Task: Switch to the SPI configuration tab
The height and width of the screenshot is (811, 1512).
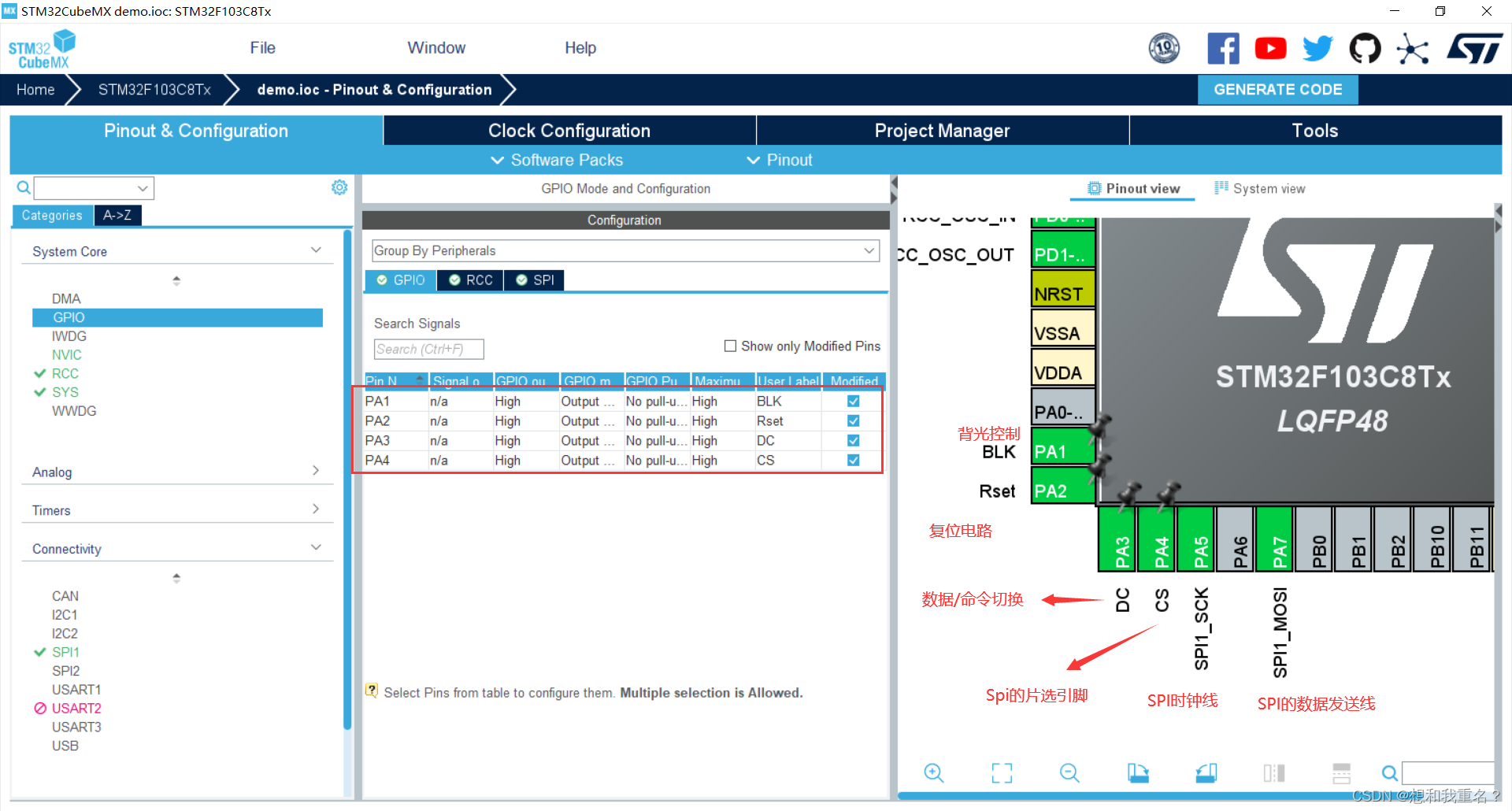Action: 535,280
